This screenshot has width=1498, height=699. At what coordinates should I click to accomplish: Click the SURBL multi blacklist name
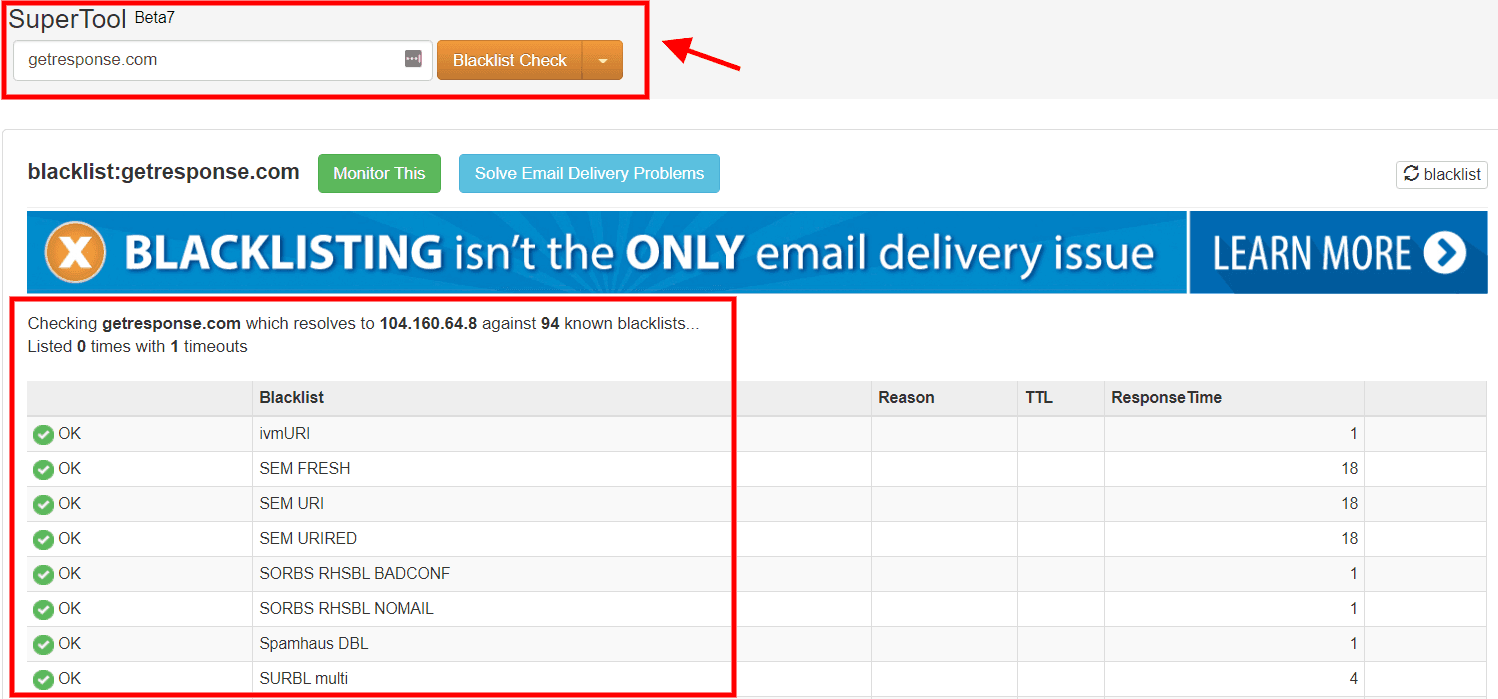pos(303,678)
